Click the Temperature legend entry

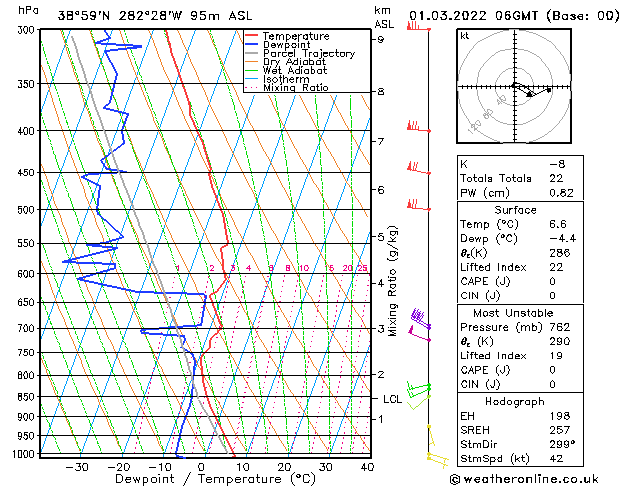coord(287,36)
